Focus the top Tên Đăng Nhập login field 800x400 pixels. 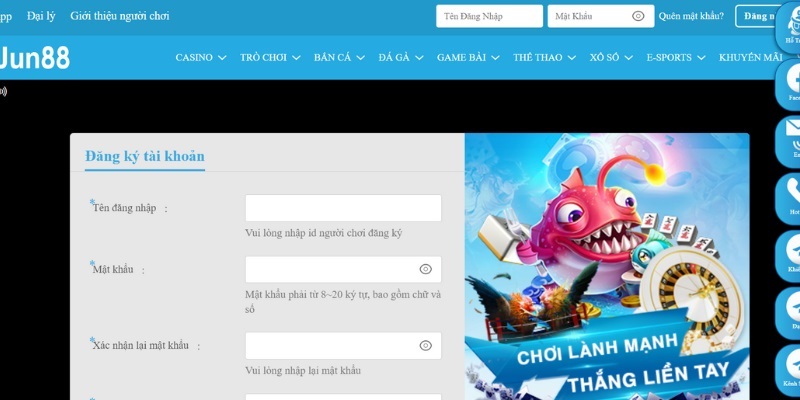489,16
